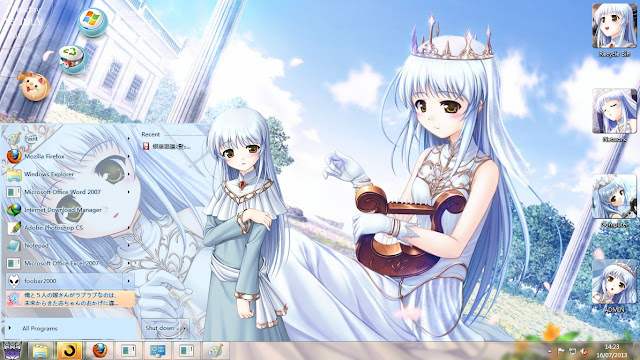Screen dimensions: 640x360
Task: Expand foobar2000 jump list arrow
Action: (129, 281)
